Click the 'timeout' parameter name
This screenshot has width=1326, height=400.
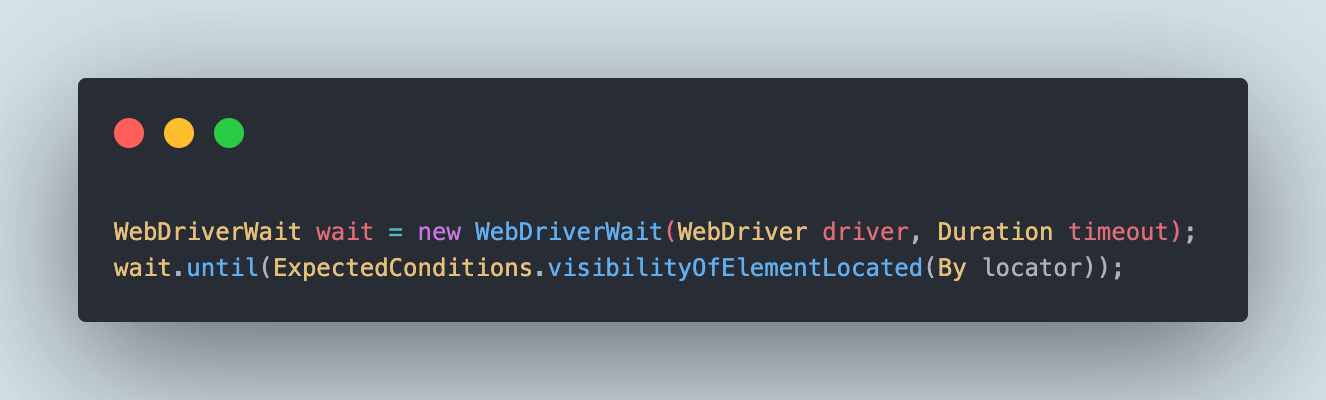click(1118, 232)
